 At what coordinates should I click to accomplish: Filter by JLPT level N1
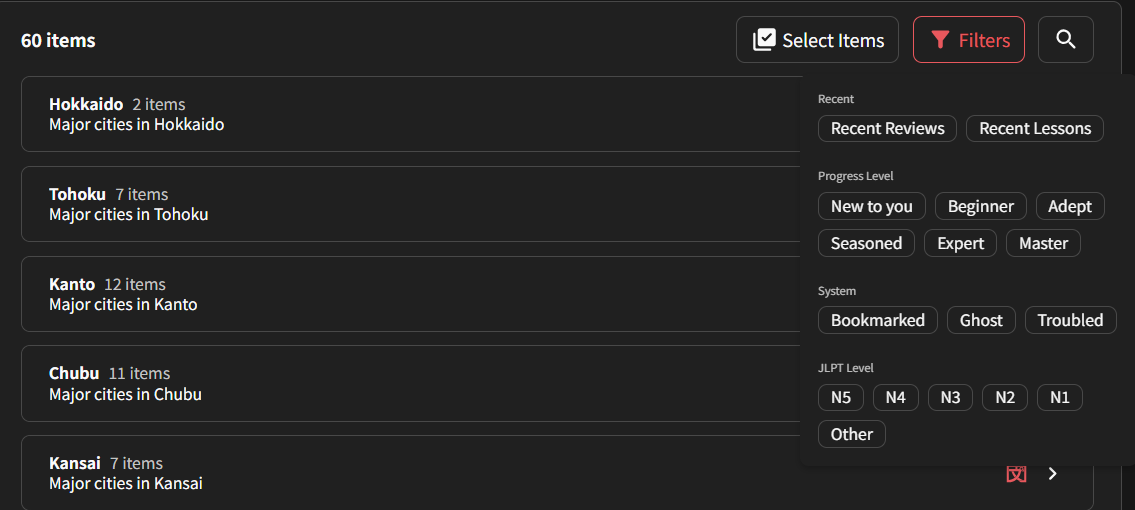pos(1060,398)
